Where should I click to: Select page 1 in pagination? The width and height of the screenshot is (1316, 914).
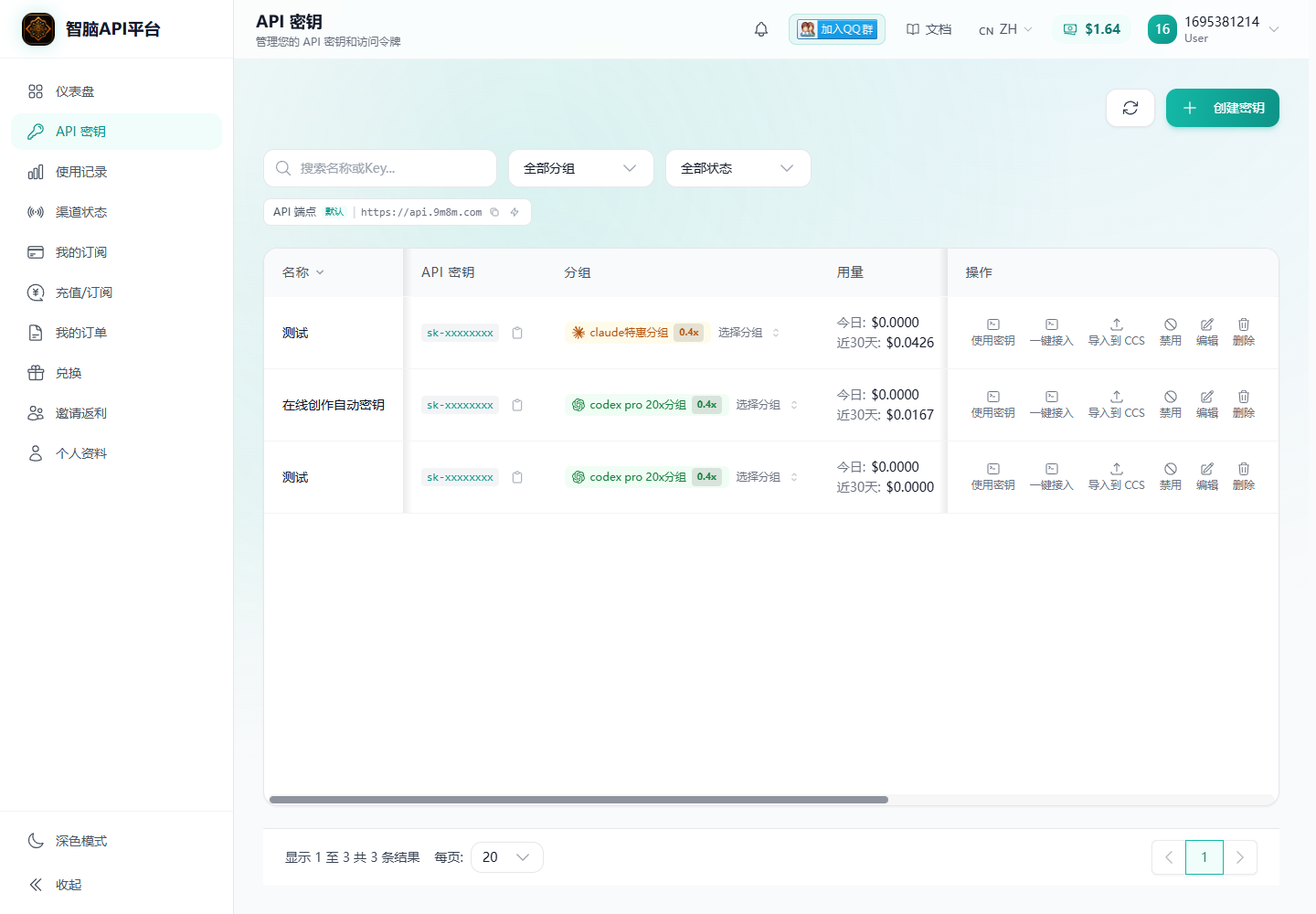click(1205, 857)
